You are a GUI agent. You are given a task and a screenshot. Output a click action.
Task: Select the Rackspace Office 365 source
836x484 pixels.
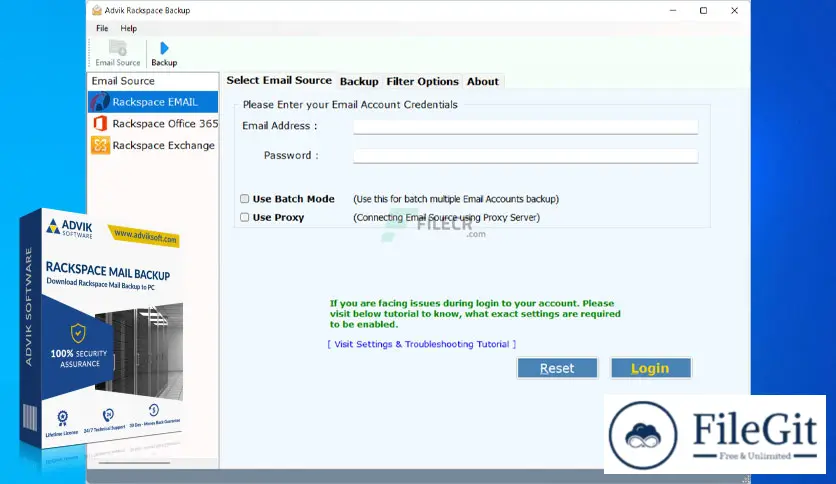[x=153, y=124]
